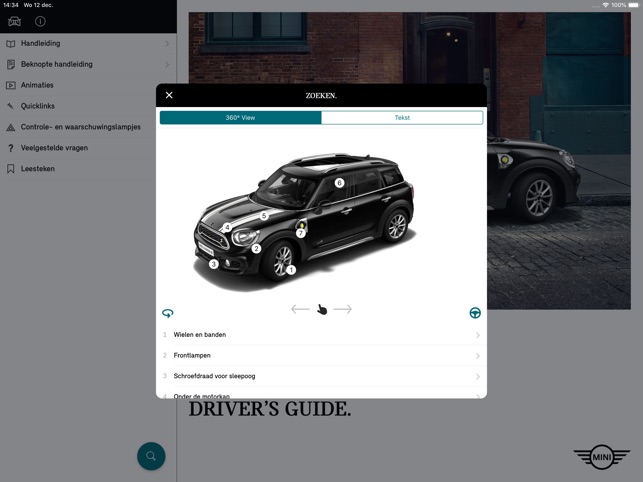Screen dimensions: 643x482
Task: Select hotspot 6 on the side window
Action: pyautogui.click(x=339, y=183)
